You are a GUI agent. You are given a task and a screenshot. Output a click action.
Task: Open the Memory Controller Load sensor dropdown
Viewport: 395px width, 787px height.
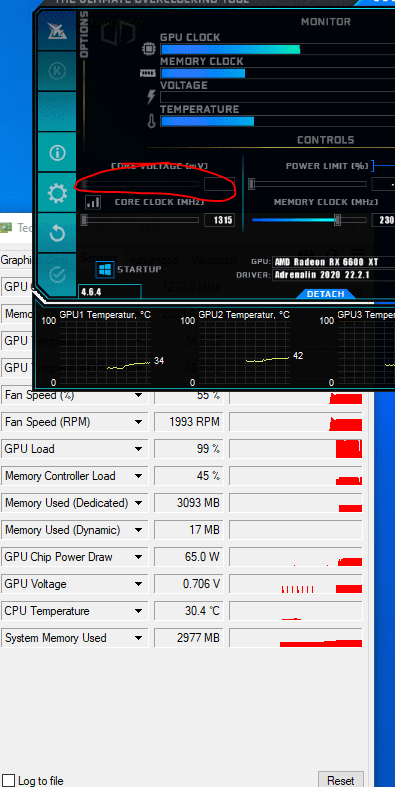138,476
